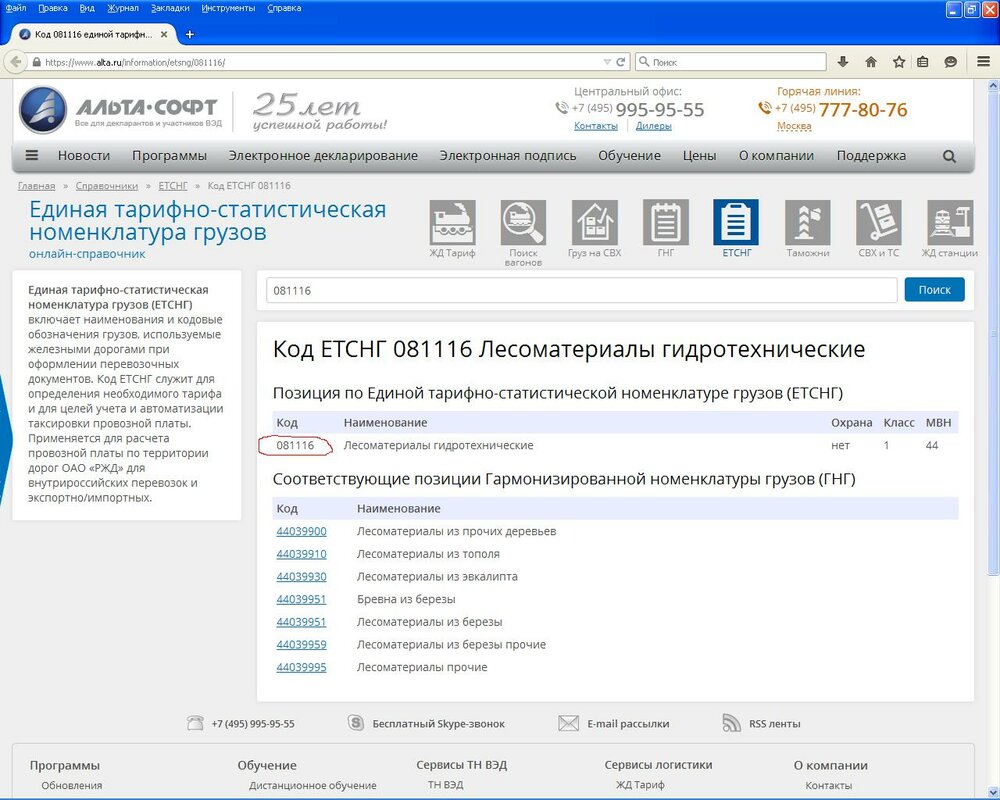1000x800 pixels.
Task: Open the Журнал menu
Action: [x=122, y=8]
